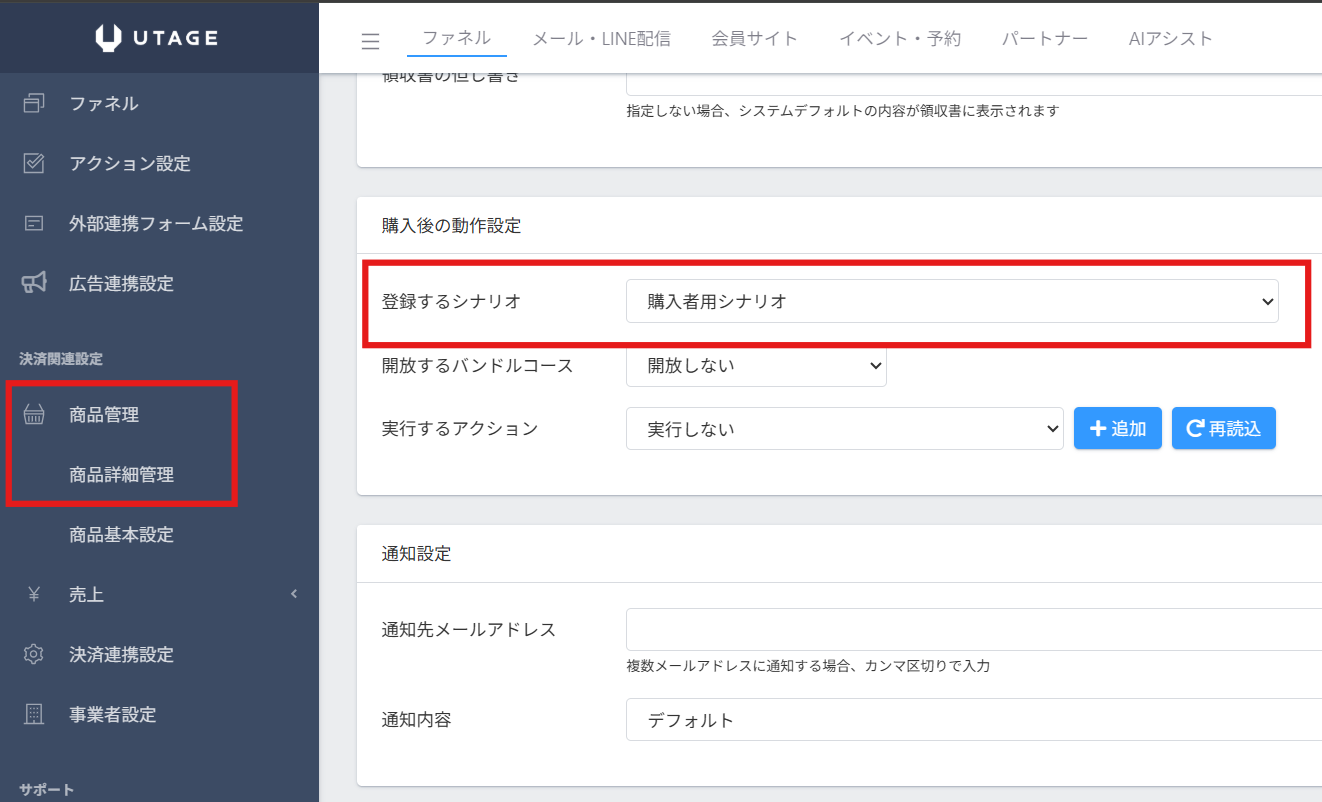Click the 通知先メールアドレス input field

click(x=972, y=630)
